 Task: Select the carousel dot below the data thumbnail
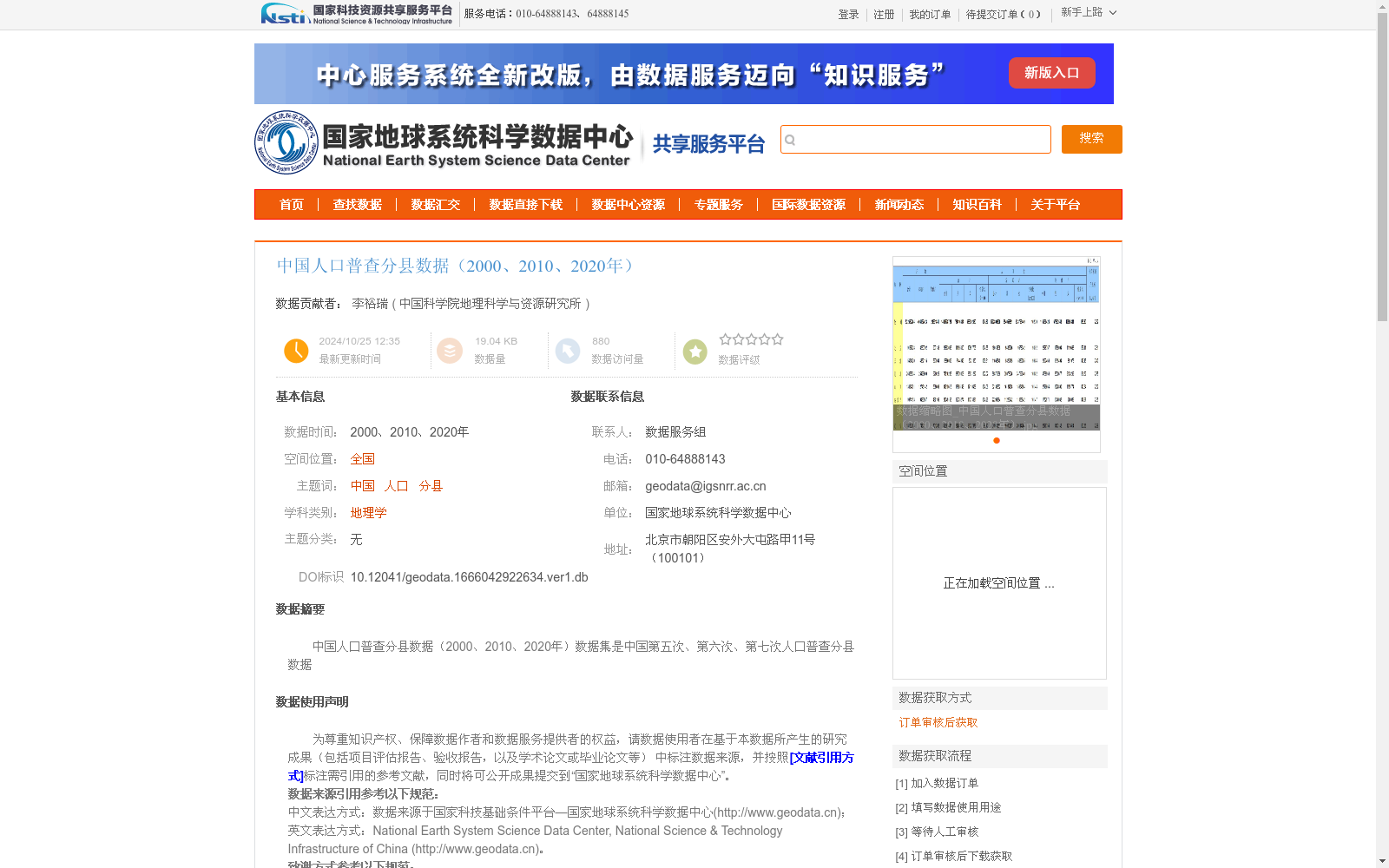point(996,440)
